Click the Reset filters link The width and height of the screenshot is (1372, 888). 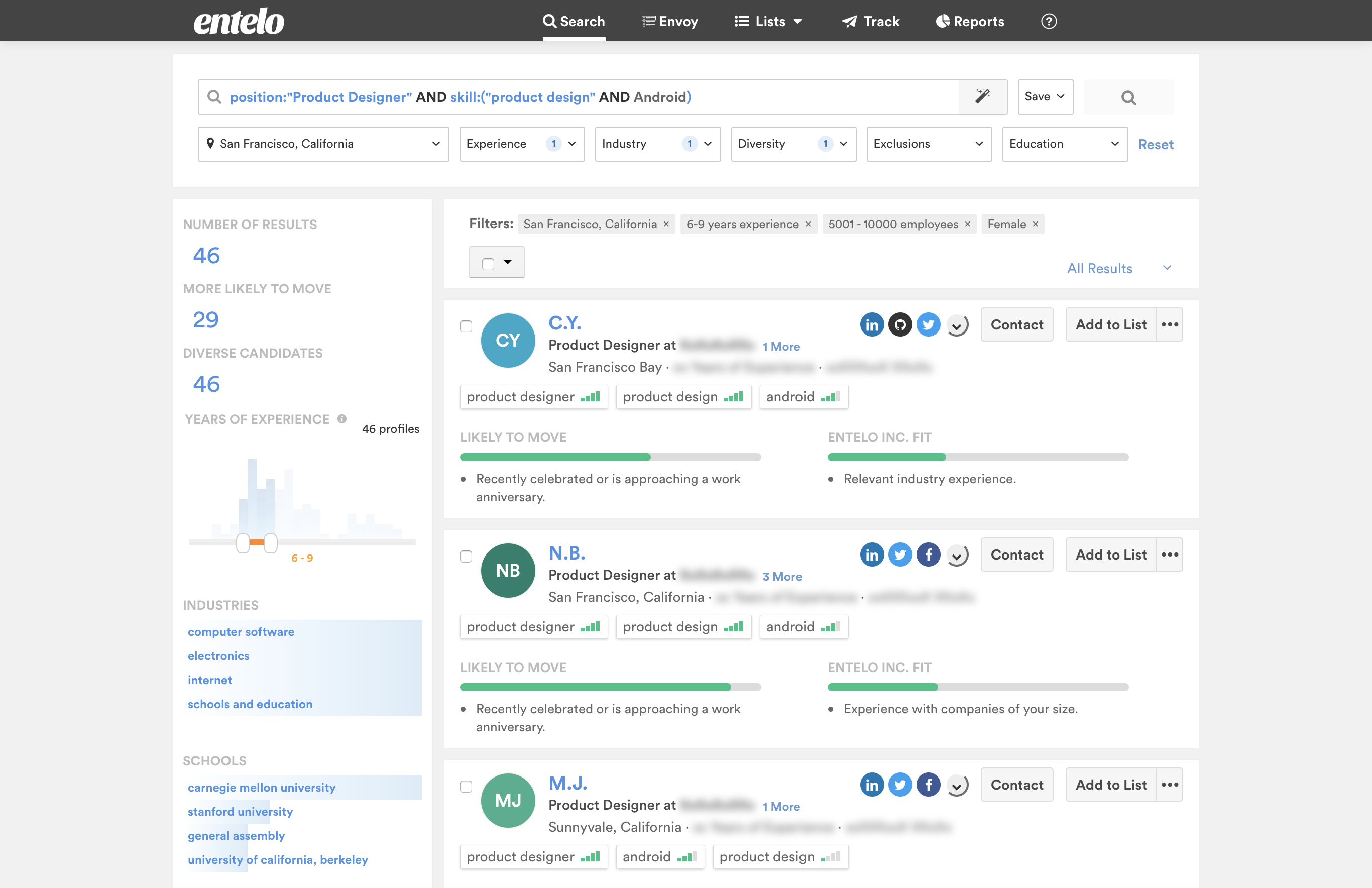[1155, 144]
